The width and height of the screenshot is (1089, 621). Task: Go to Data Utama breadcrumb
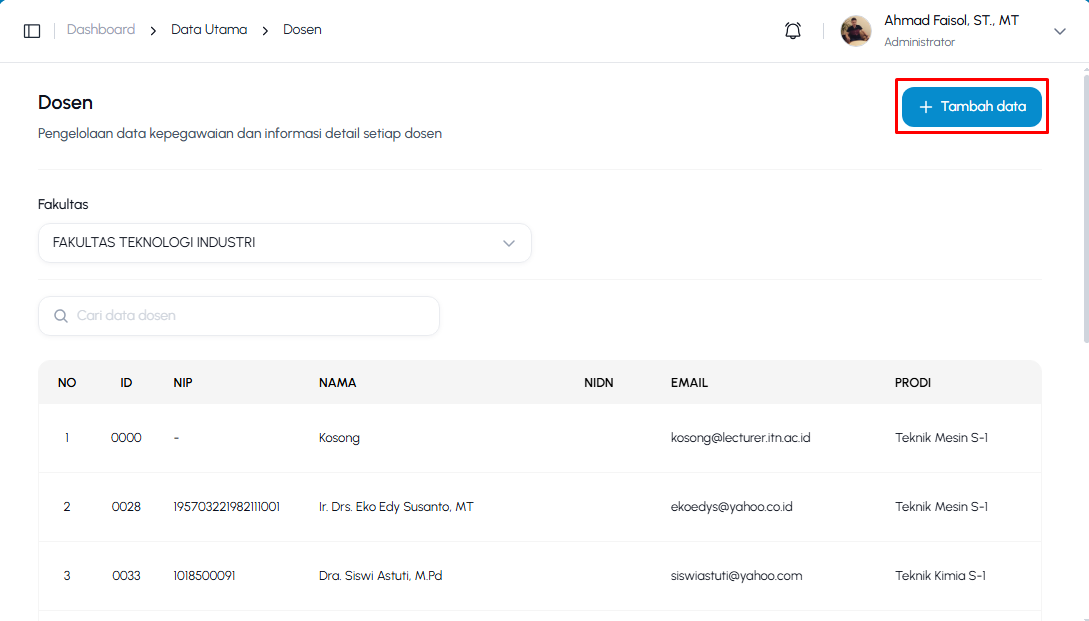209,30
